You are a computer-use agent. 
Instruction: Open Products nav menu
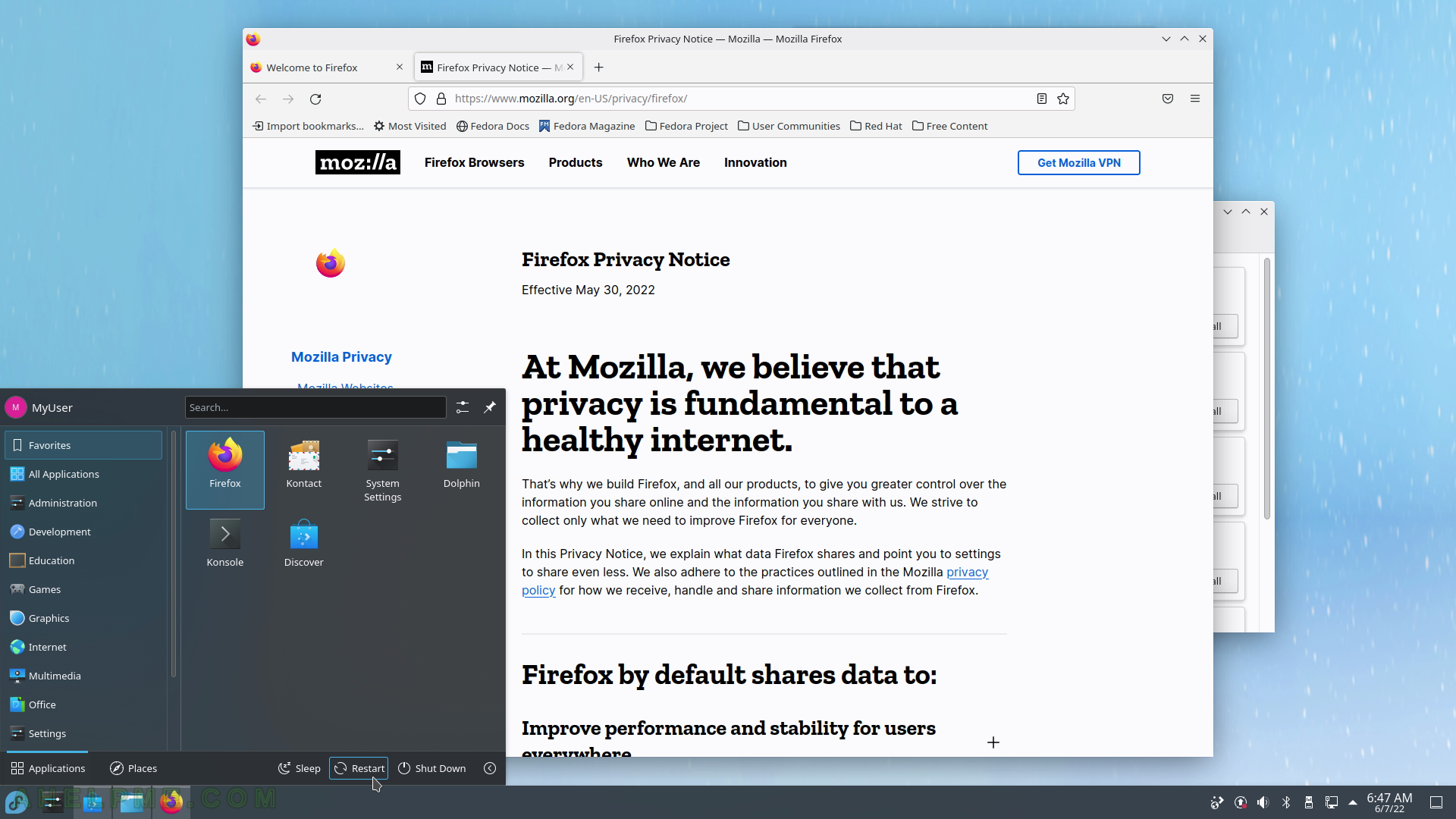point(576,162)
